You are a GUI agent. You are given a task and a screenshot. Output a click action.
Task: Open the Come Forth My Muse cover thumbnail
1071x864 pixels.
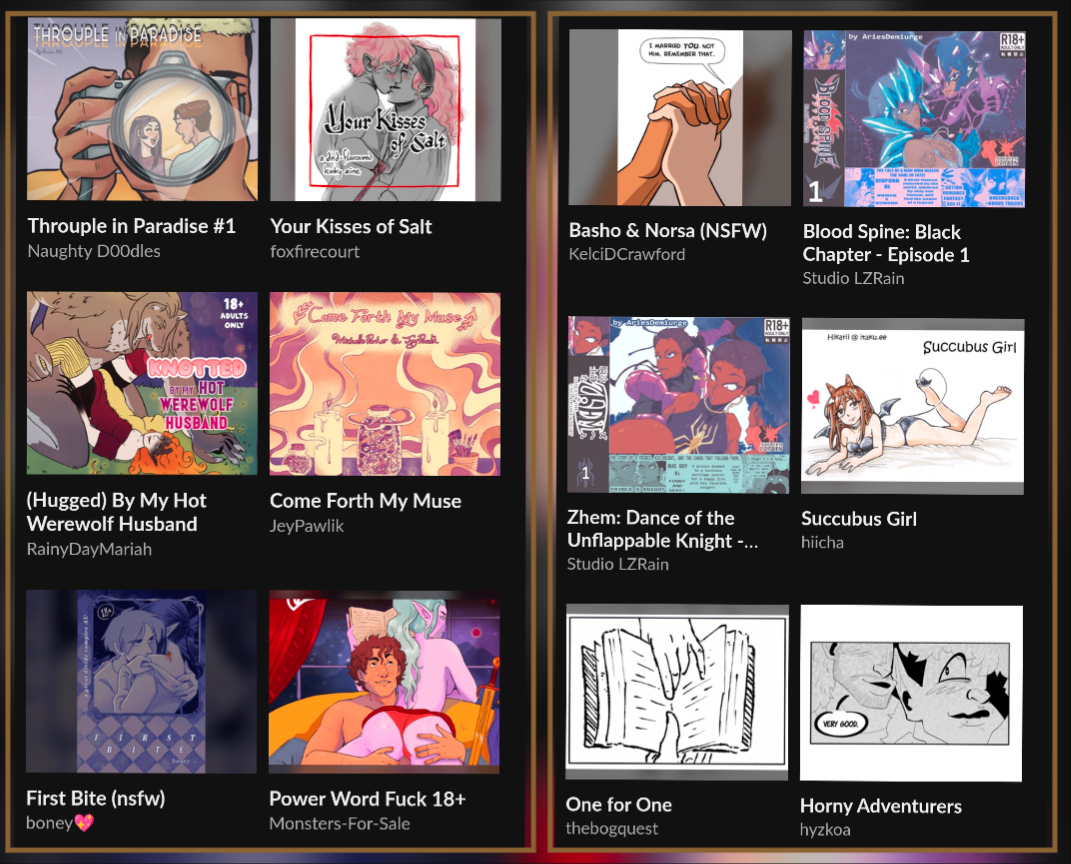pyautogui.click(x=385, y=384)
